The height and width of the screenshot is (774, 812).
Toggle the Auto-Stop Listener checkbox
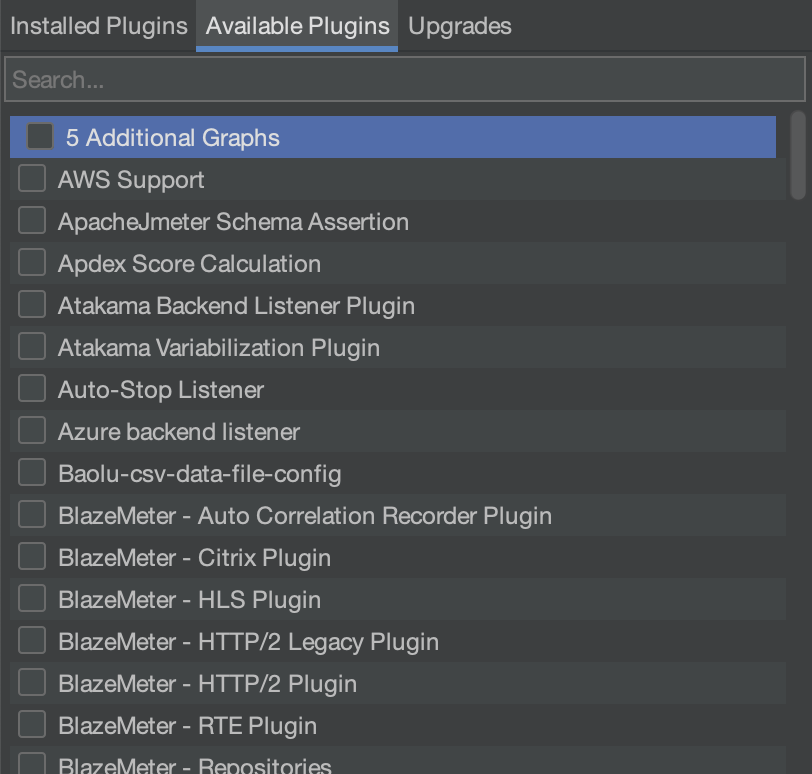[x=32, y=389]
